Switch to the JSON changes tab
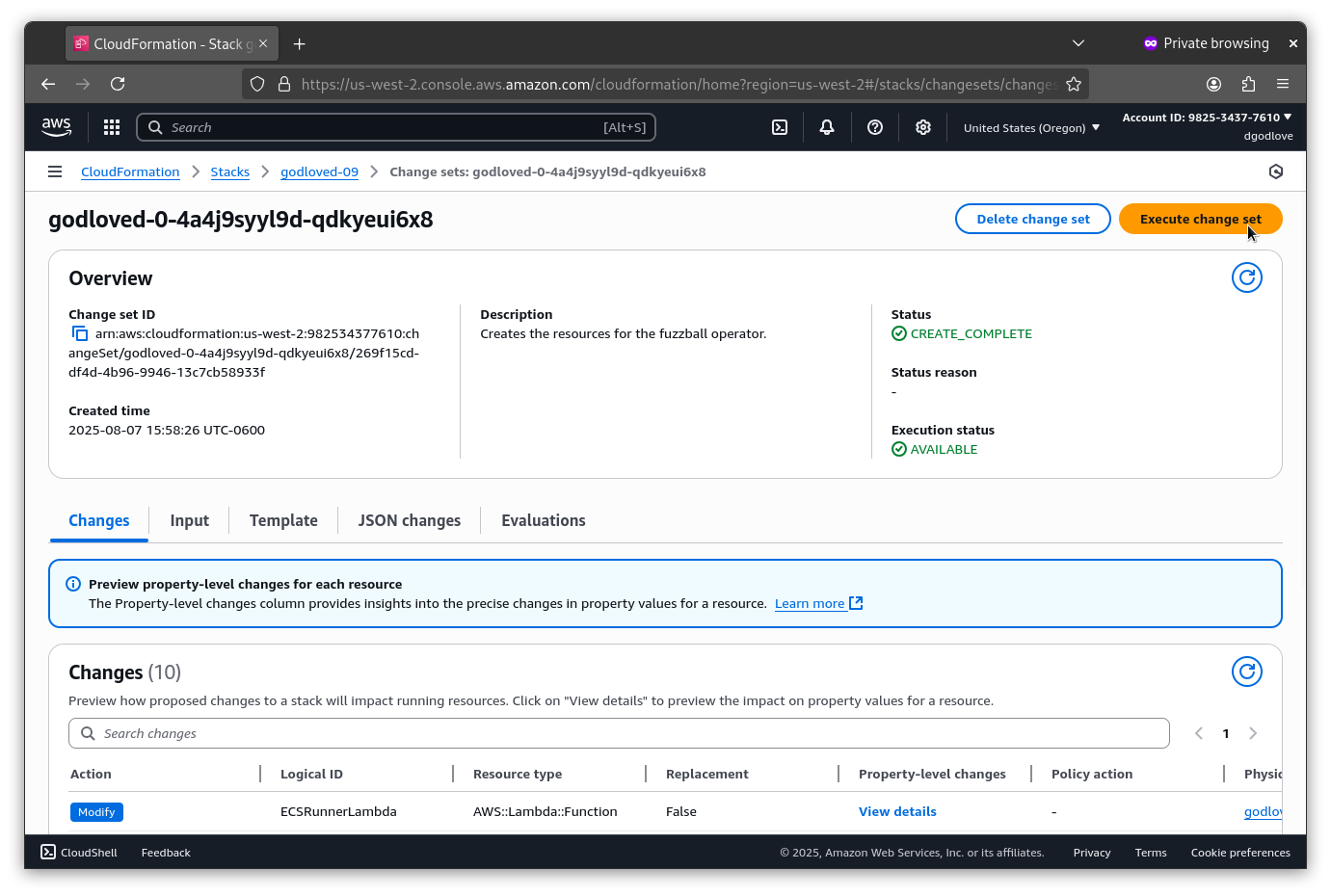This screenshot has width=1331, height=896. (x=409, y=520)
